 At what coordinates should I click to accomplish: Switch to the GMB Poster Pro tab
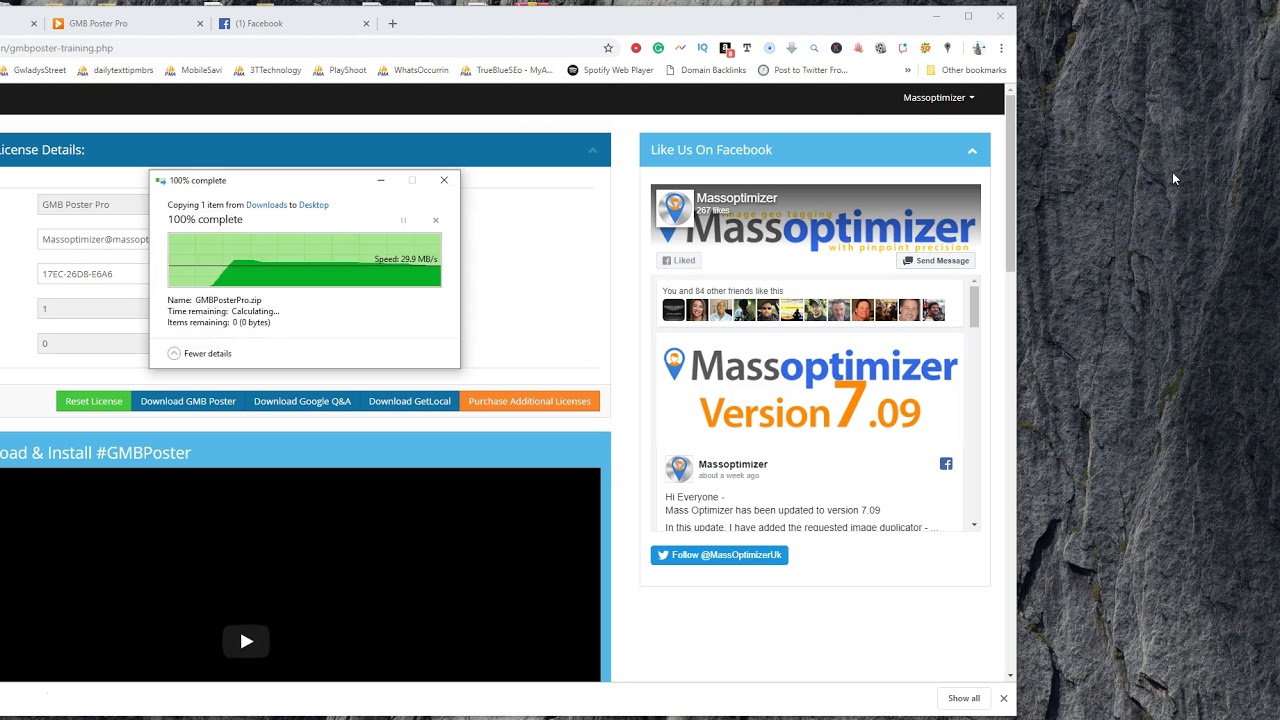(x=126, y=23)
